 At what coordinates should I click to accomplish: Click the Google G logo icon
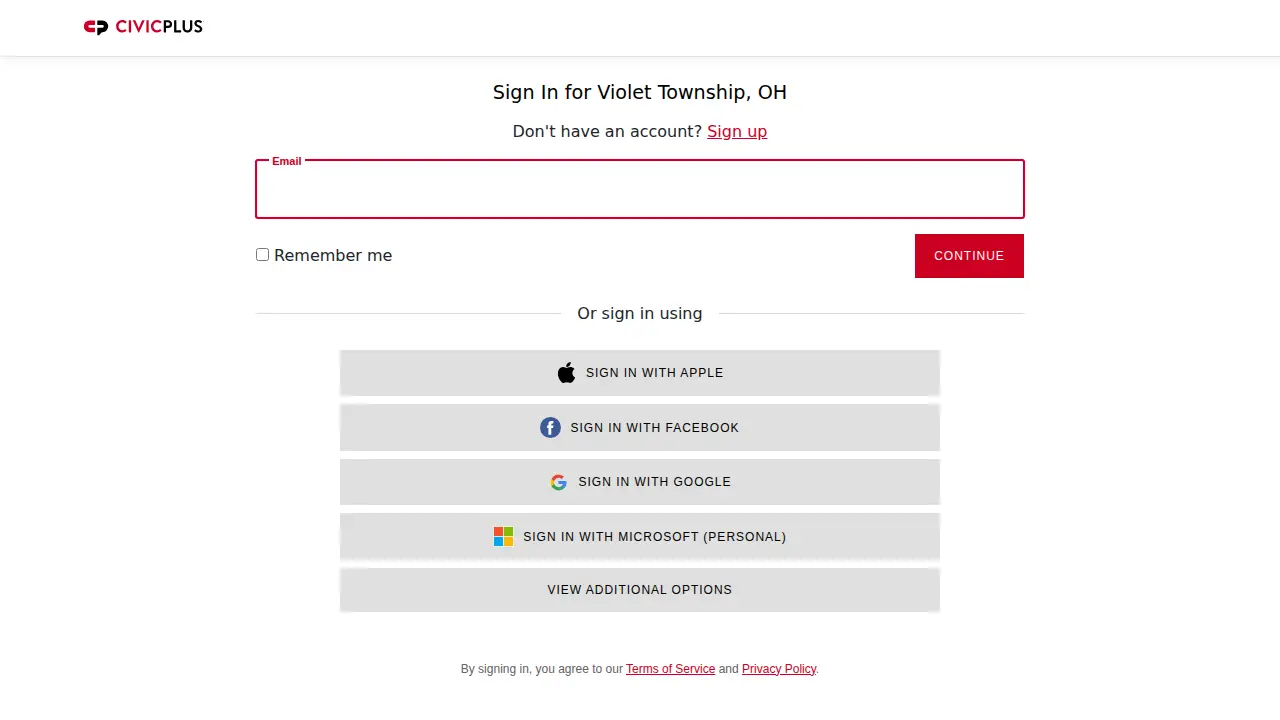558,482
